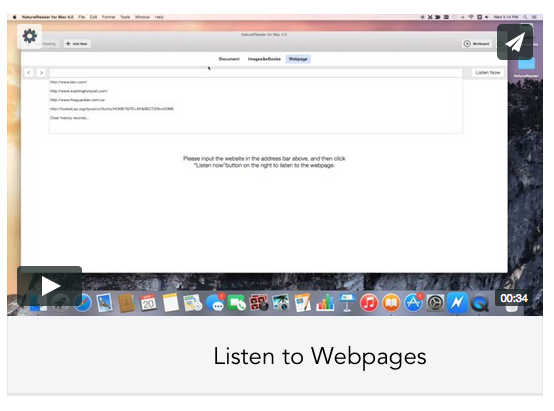Open the Preview mail stamp icon in dock

coord(105,303)
